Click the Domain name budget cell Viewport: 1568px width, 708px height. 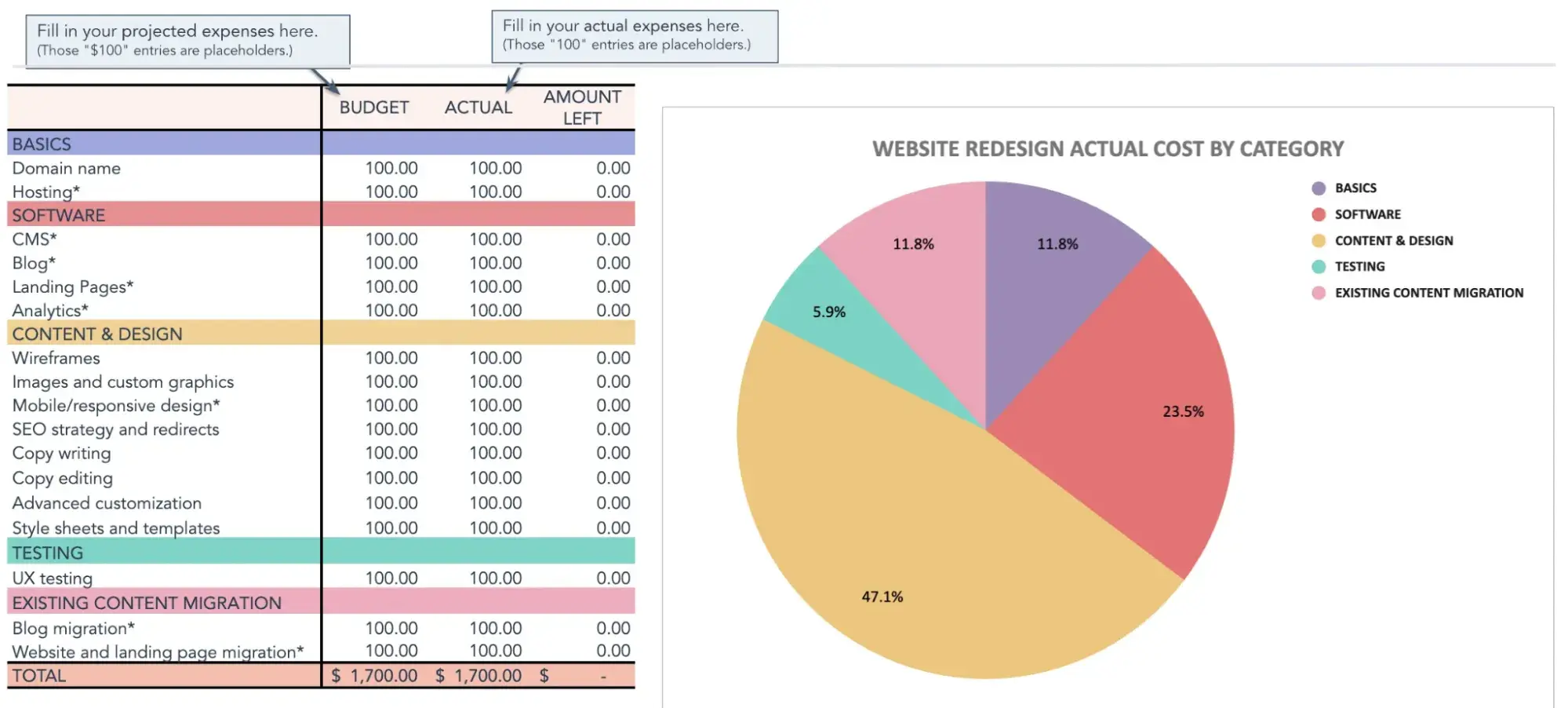(x=391, y=169)
